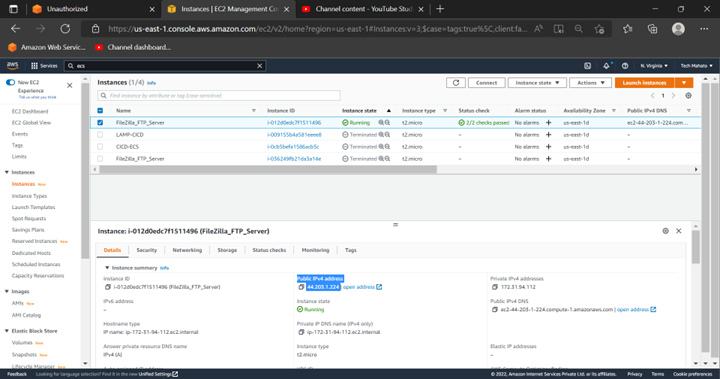Reload the browser page
The width and height of the screenshot is (720, 379).
pos(65,28)
